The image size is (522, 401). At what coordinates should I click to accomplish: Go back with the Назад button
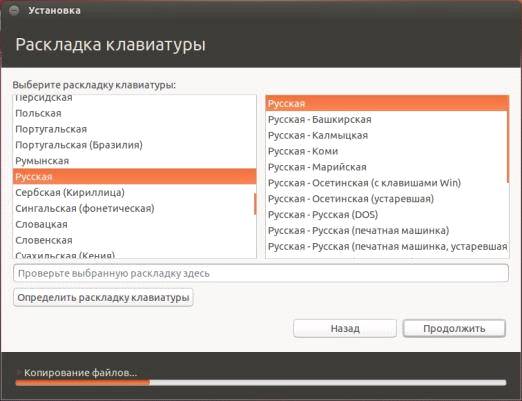tap(345, 328)
